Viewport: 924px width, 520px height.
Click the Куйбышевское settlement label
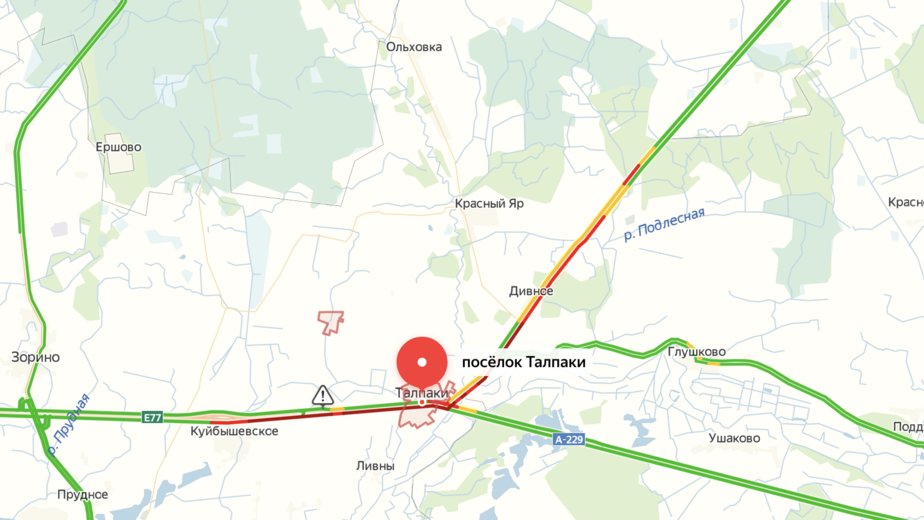[x=234, y=431]
